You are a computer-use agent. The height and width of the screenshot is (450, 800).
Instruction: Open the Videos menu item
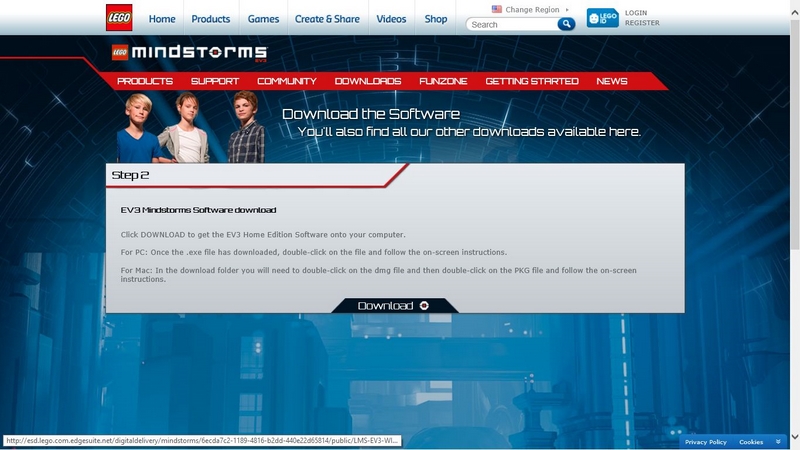tap(391, 19)
